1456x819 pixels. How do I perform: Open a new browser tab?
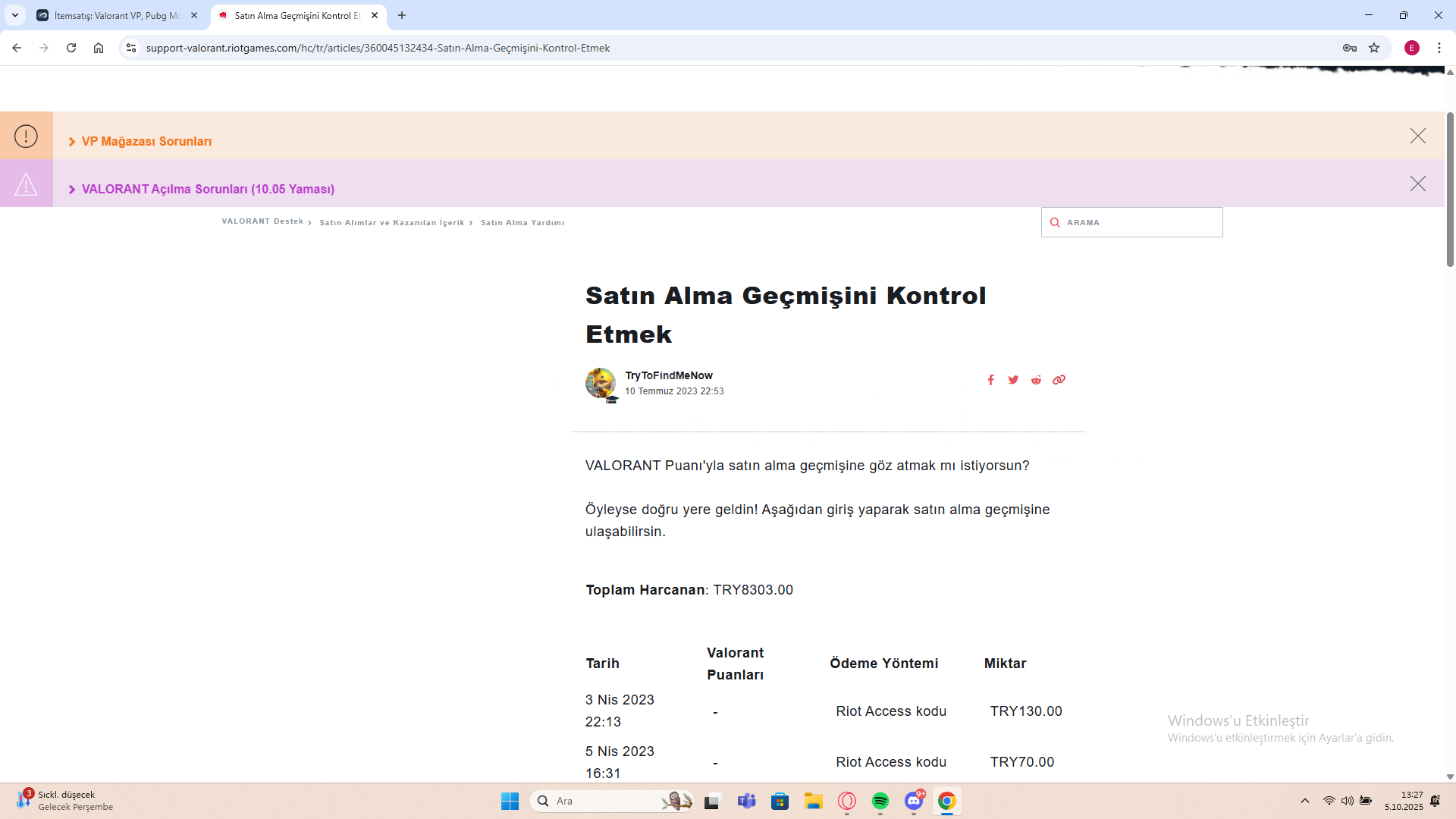click(402, 15)
